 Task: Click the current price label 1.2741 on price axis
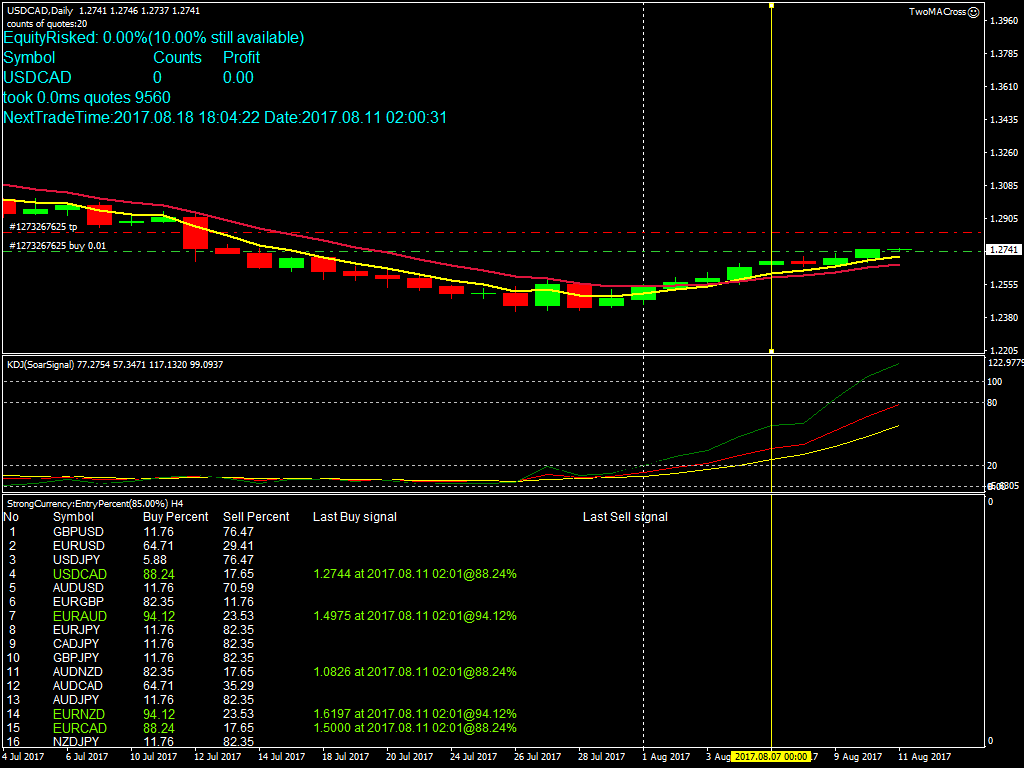[x=1003, y=249]
